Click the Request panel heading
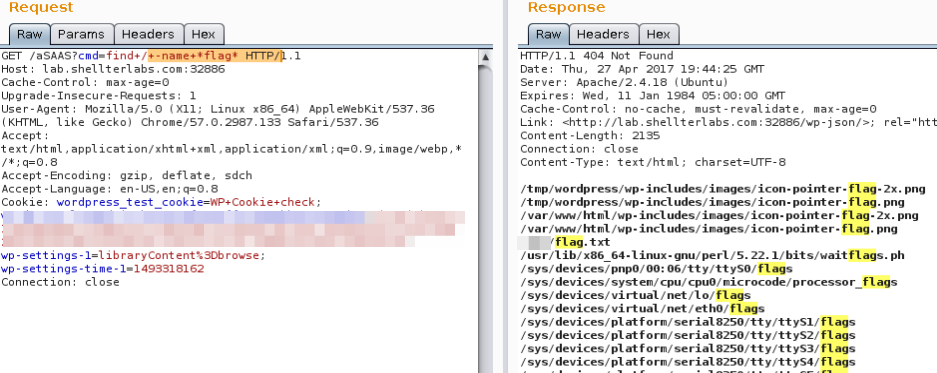Viewport: 937px width, 373px height. point(41,8)
